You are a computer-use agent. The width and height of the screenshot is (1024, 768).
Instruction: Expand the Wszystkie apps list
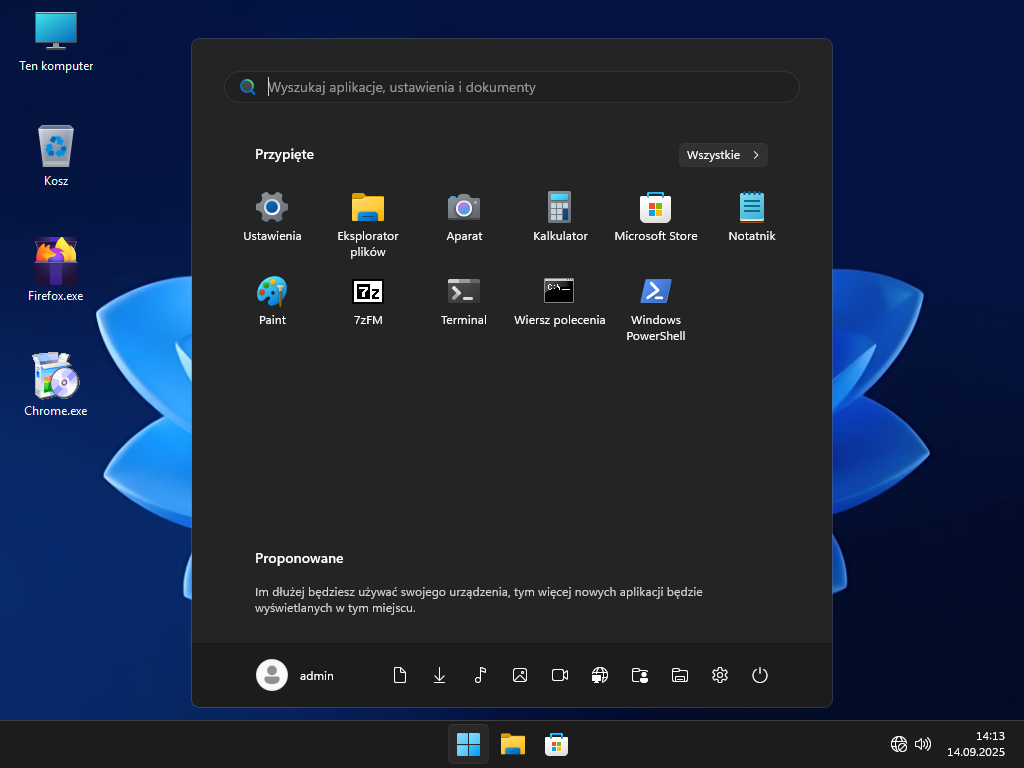pyautogui.click(x=723, y=155)
